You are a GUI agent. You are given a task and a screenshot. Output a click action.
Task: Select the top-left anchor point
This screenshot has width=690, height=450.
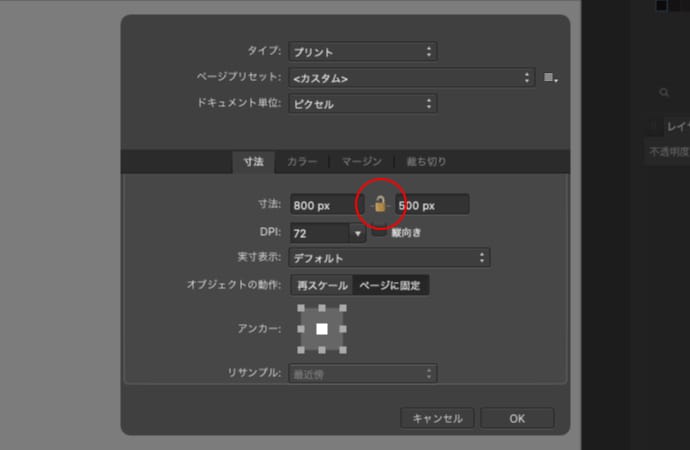[301, 308]
